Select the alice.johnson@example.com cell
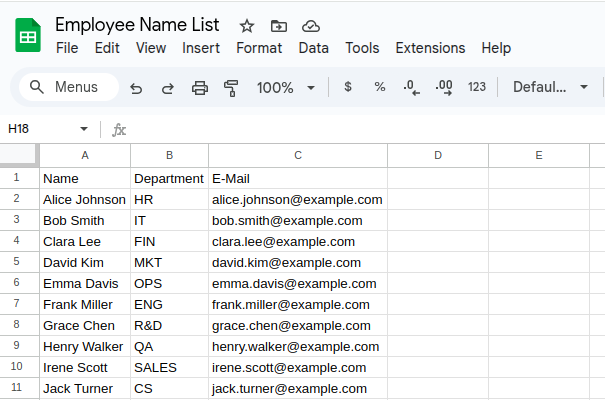 (x=298, y=199)
